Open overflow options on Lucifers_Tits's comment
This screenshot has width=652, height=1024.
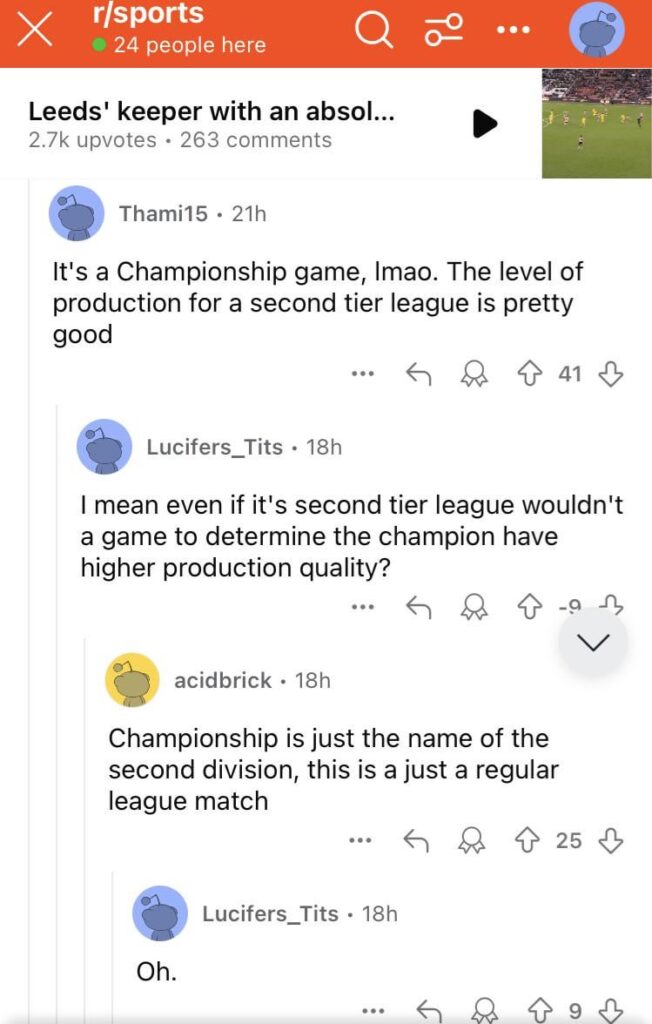pyautogui.click(x=362, y=607)
